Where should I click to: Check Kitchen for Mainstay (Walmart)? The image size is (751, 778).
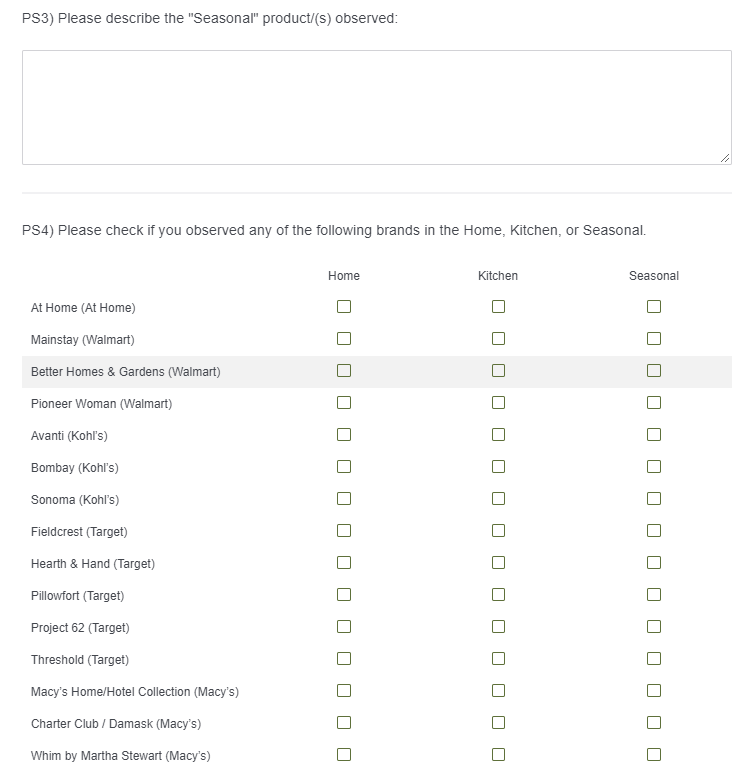[498, 339]
